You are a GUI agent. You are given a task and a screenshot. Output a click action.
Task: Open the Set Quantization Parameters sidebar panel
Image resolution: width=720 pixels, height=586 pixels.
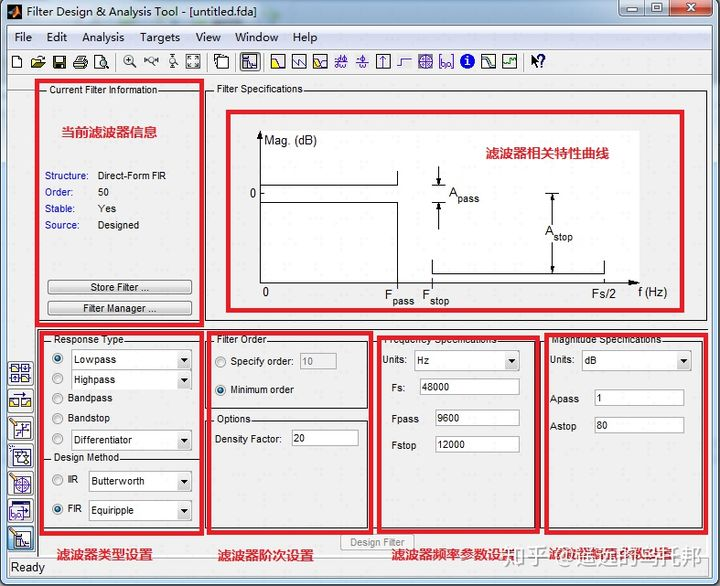20,429
